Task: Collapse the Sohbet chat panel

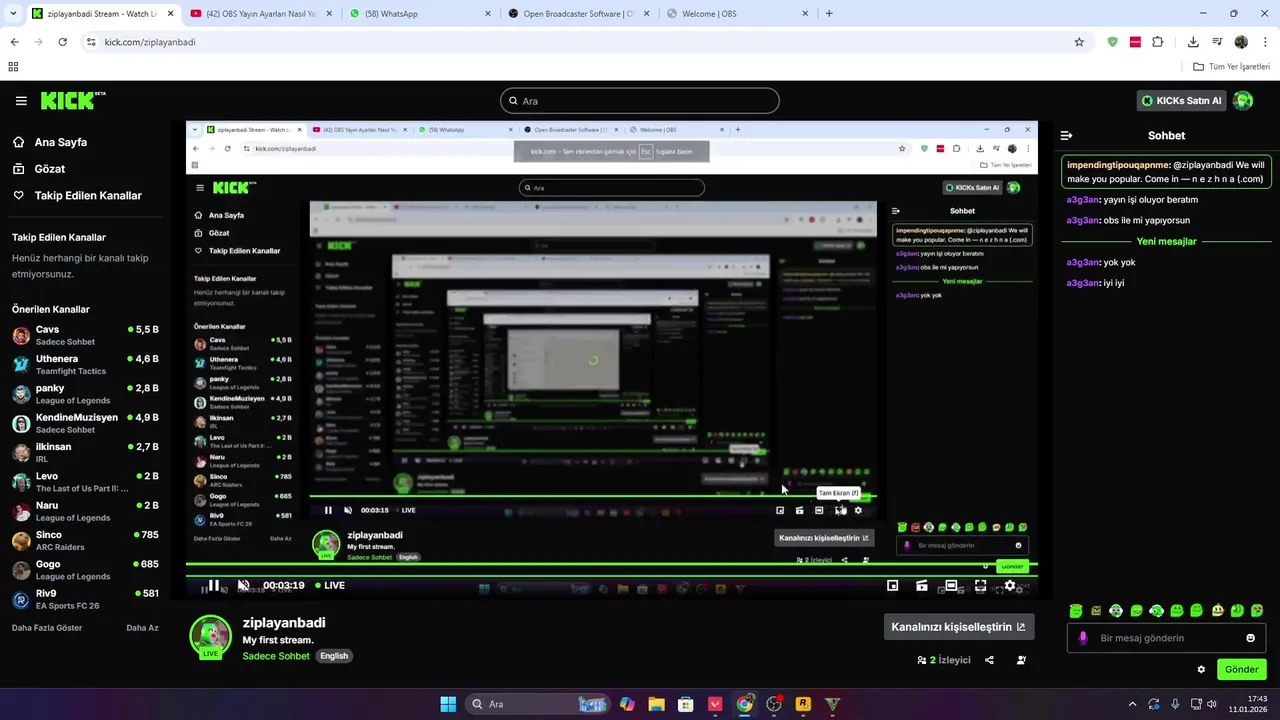Action: tap(1066, 135)
